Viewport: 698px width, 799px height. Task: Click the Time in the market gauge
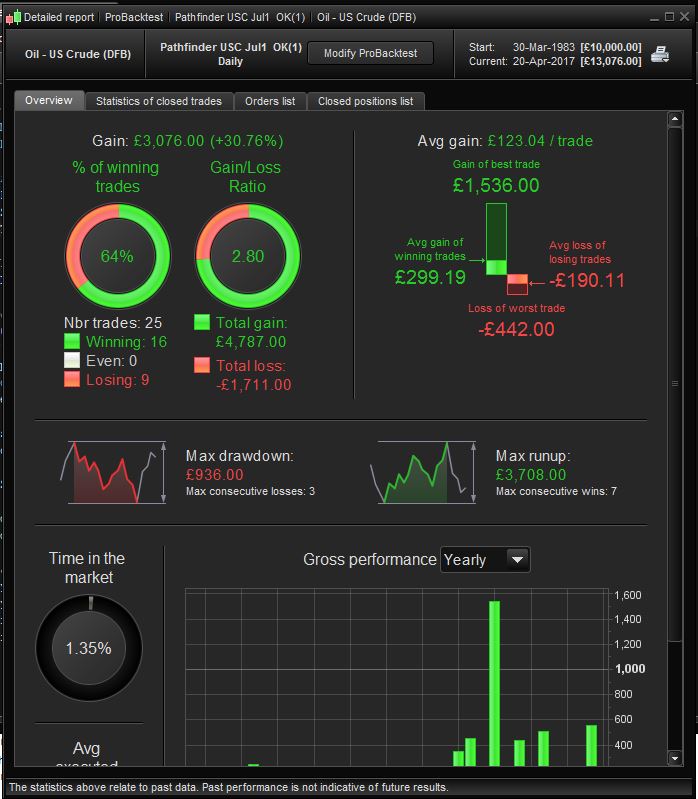(x=89, y=648)
